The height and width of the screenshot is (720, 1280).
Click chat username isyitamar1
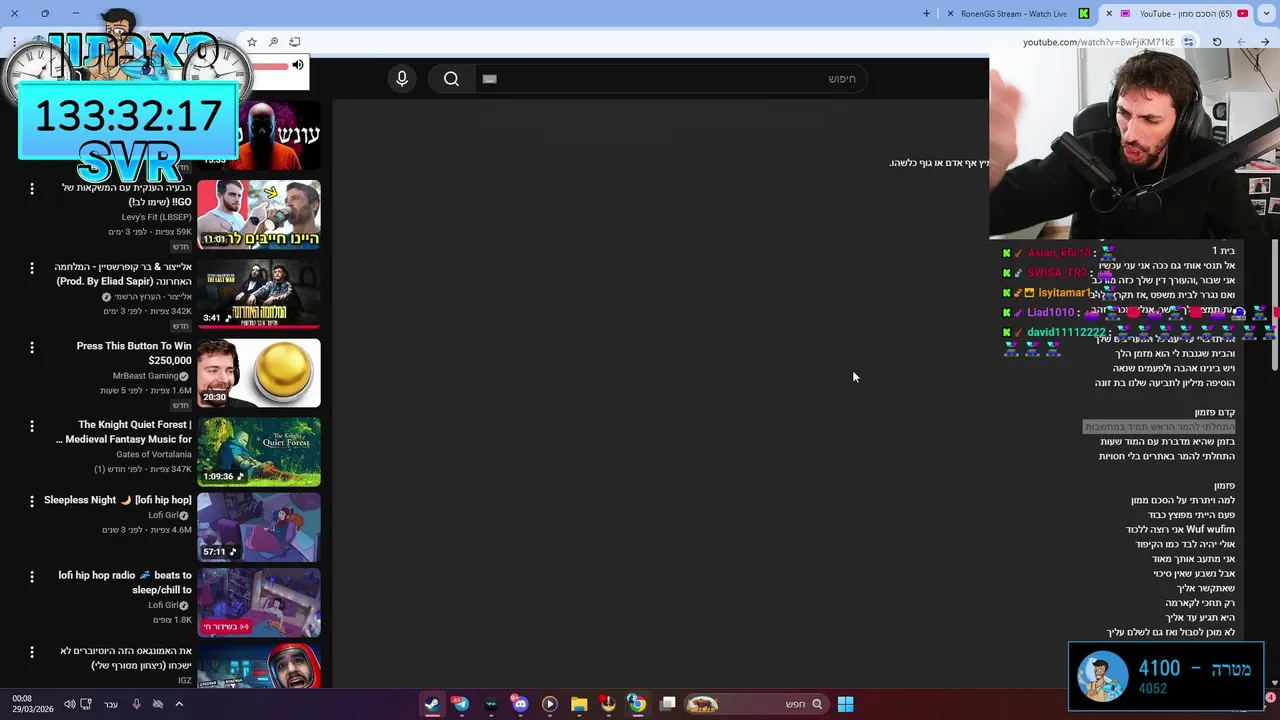[1063, 293]
